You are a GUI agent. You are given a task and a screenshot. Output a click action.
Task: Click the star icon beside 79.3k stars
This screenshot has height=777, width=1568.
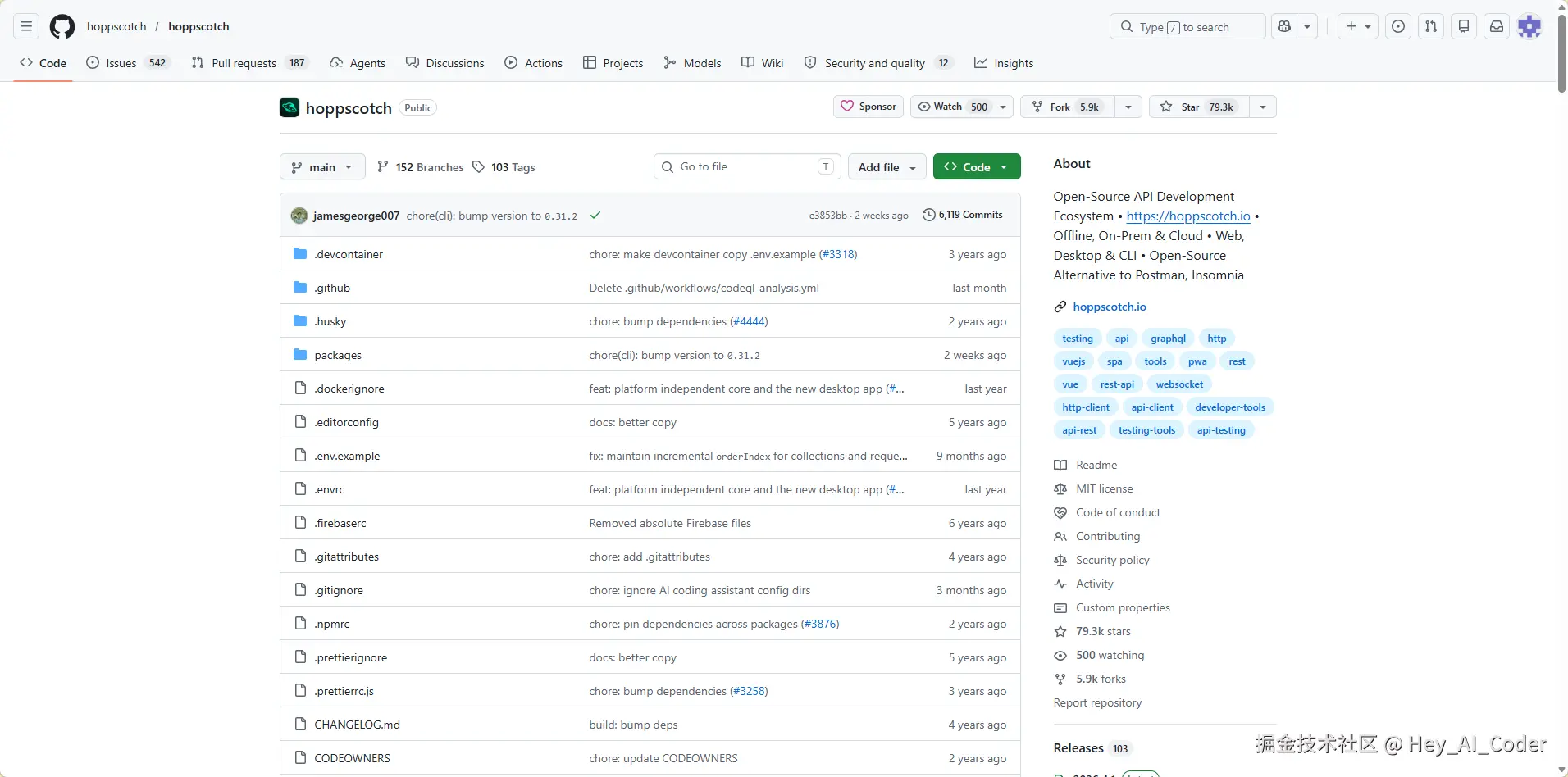(x=1060, y=631)
